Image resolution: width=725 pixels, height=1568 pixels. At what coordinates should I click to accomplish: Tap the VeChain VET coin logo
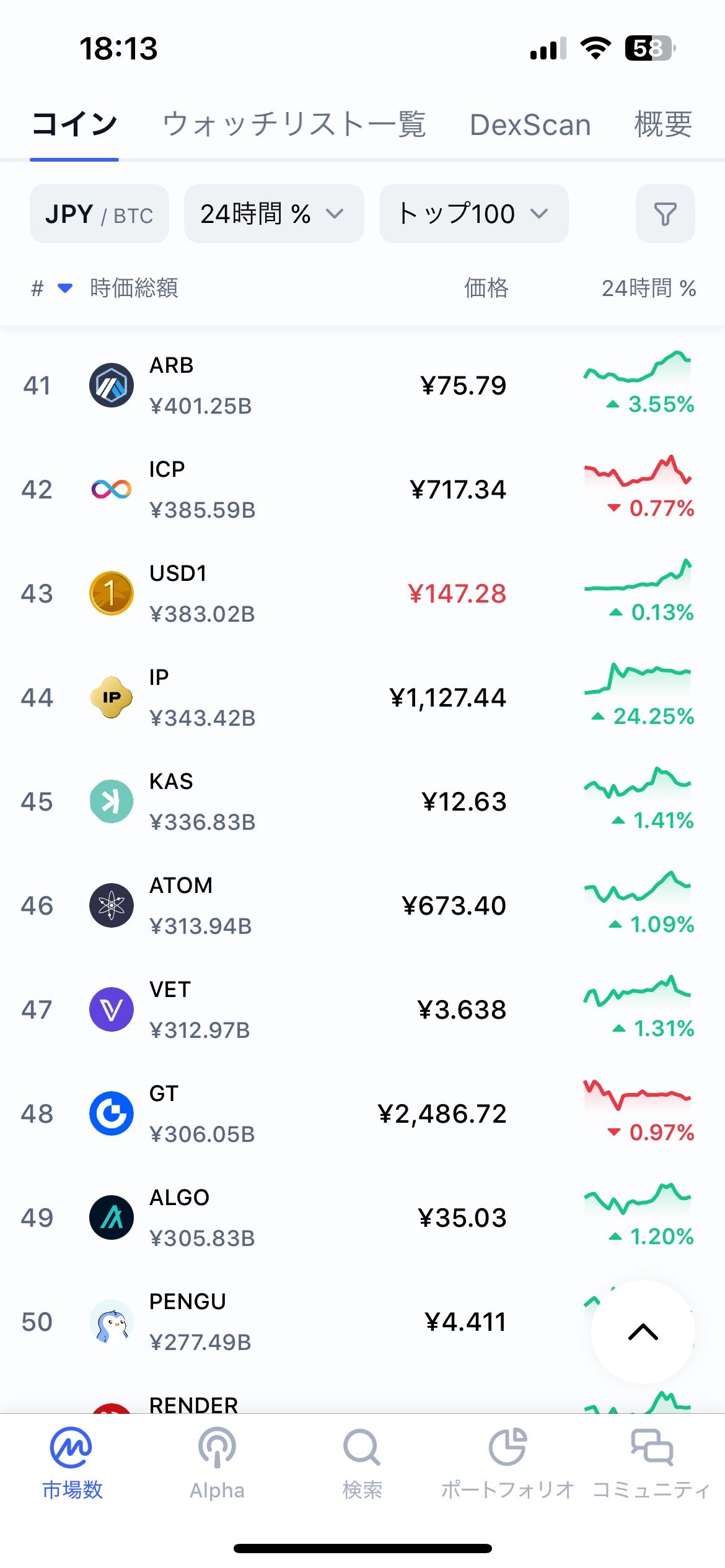coord(112,1009)
